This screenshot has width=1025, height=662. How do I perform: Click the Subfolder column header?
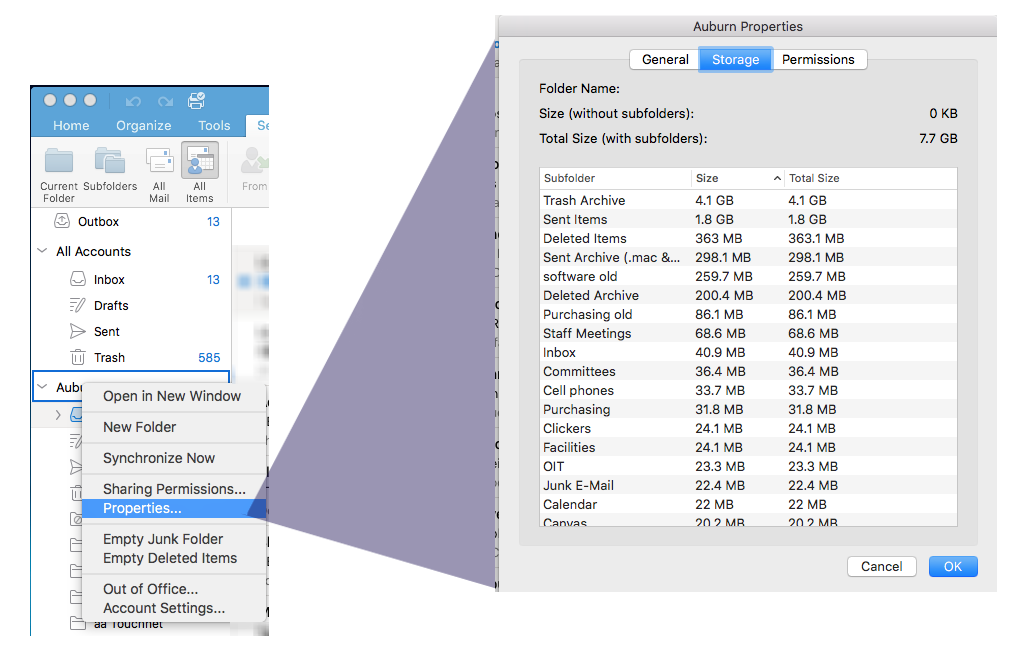tap(615, 178)
